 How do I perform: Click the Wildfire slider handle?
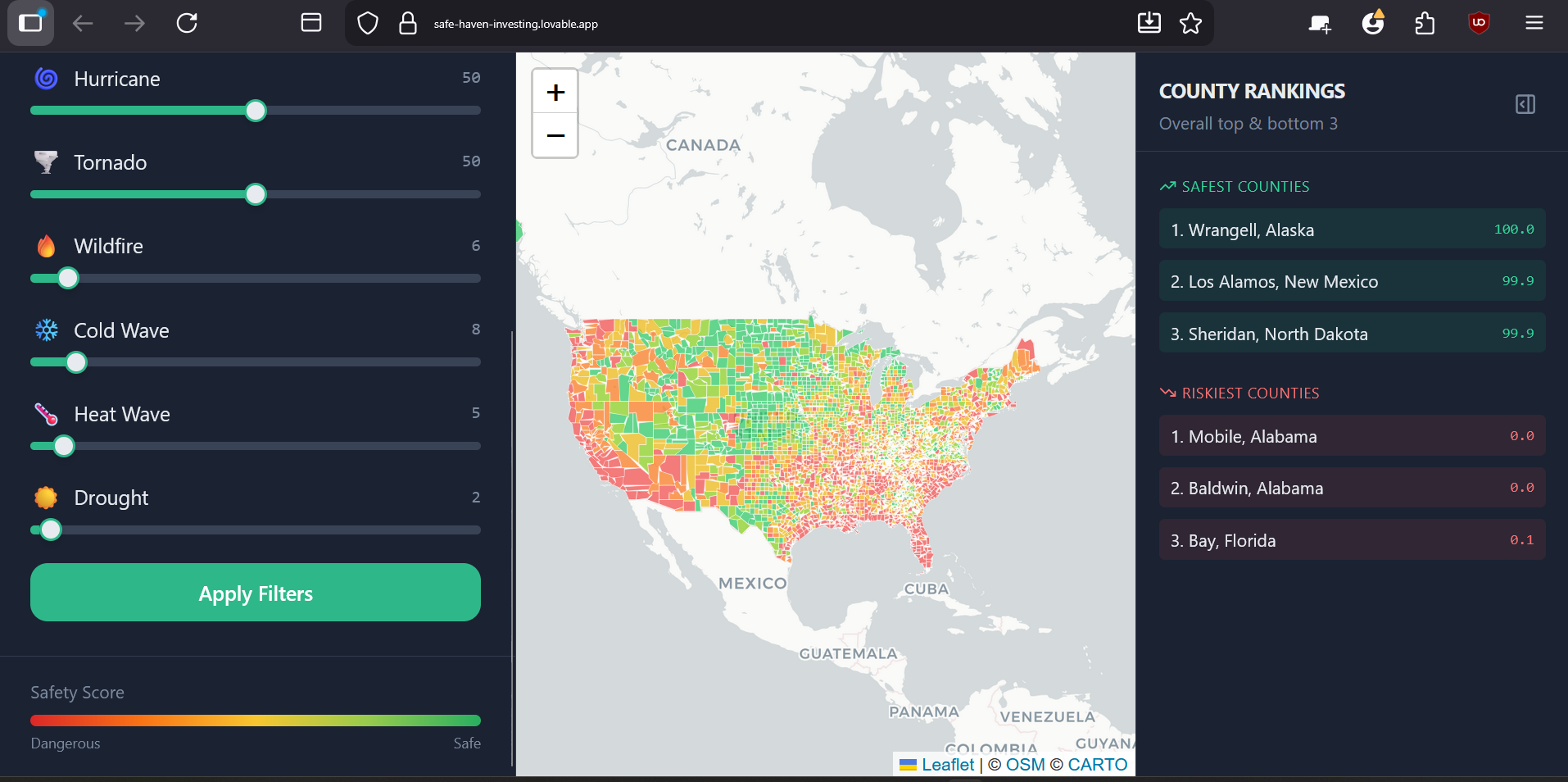coord(68,279)
